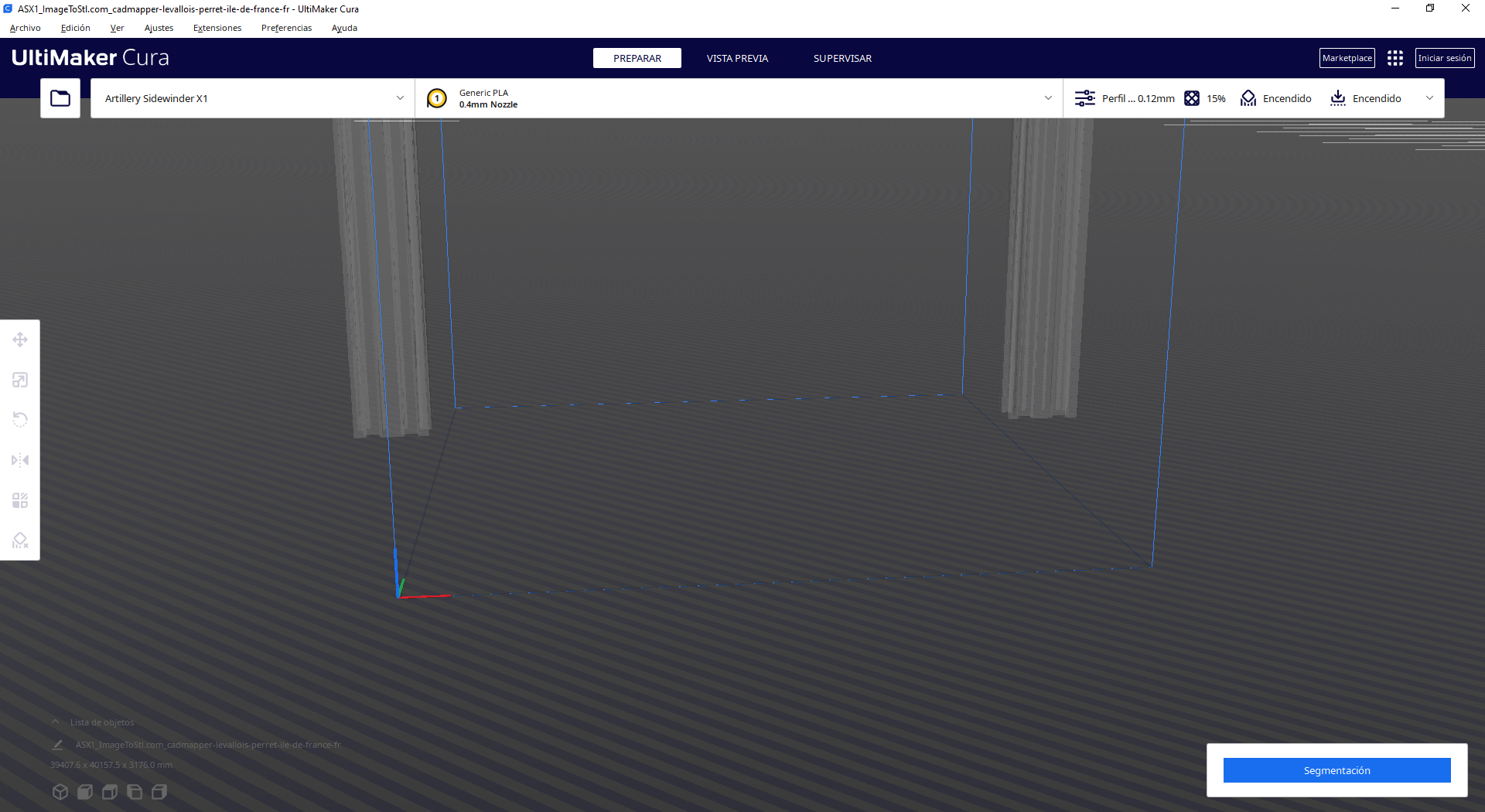
Task: Expand the print settings panel chevron
Action: (1429, 98)
